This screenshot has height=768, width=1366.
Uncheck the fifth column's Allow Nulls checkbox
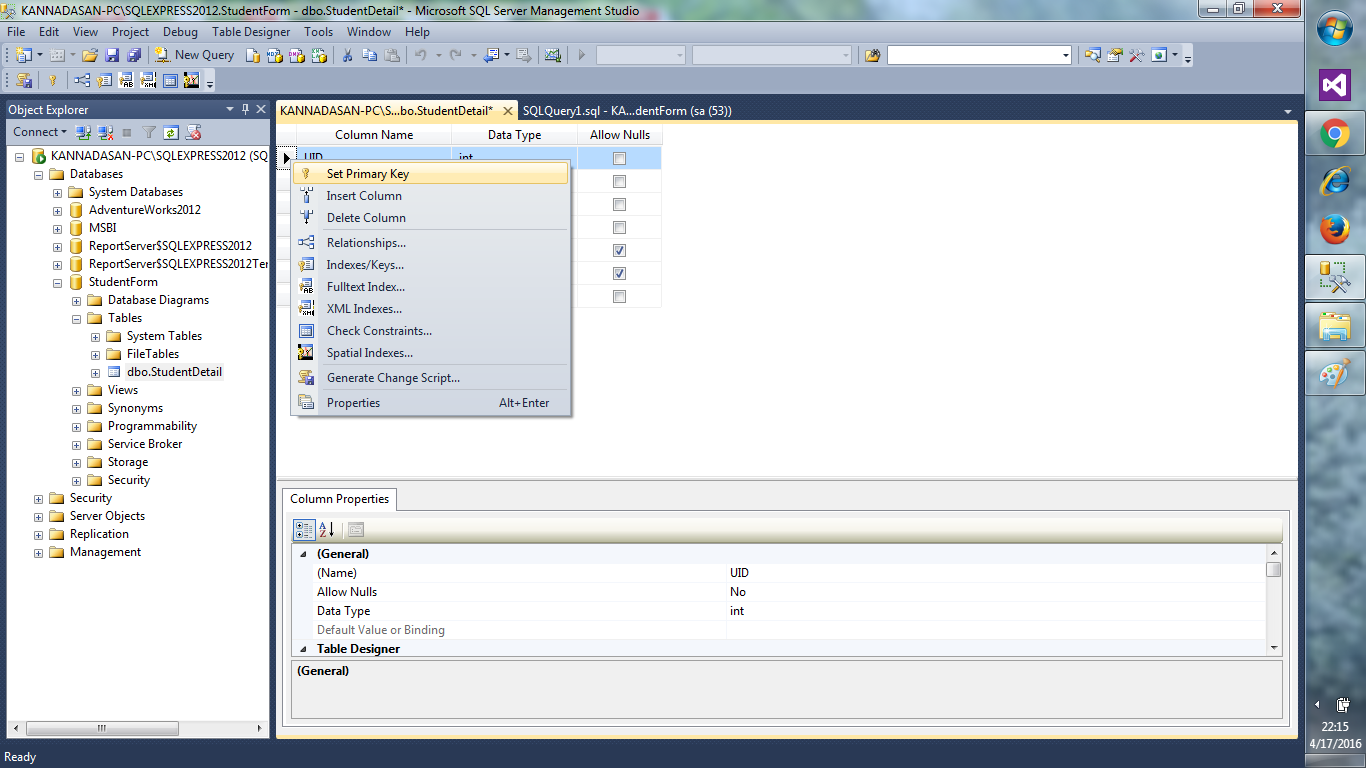(x=618, y=250)
